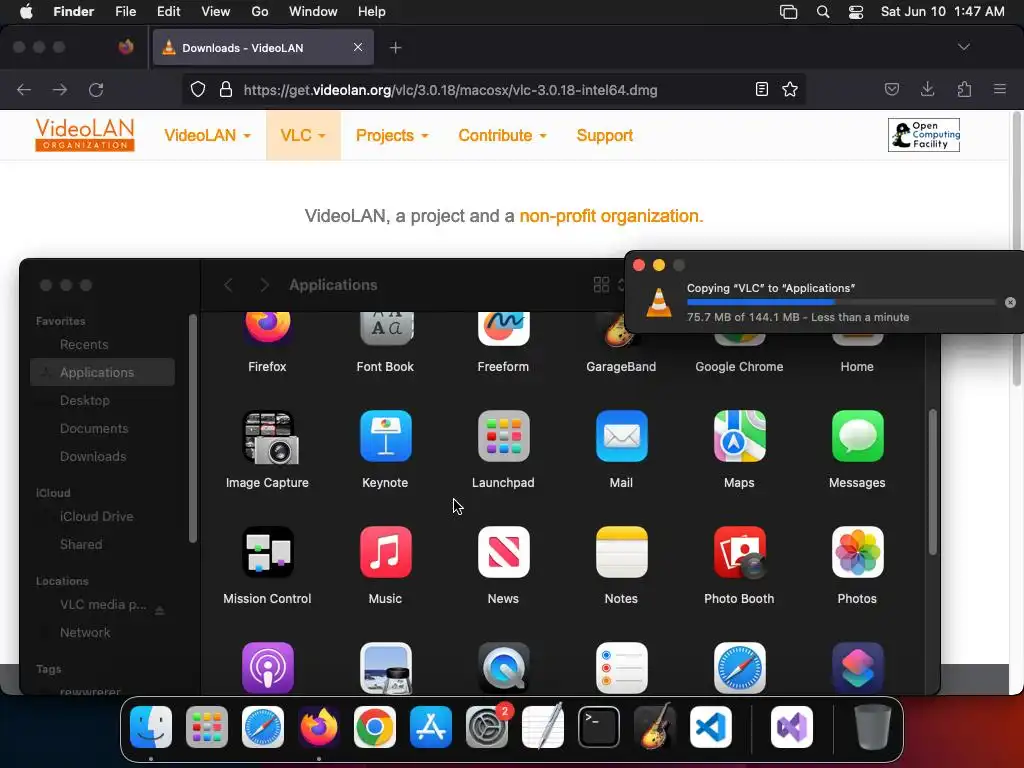
Task: Select Downloads in Finder sidebar
Action: (93, 456)
